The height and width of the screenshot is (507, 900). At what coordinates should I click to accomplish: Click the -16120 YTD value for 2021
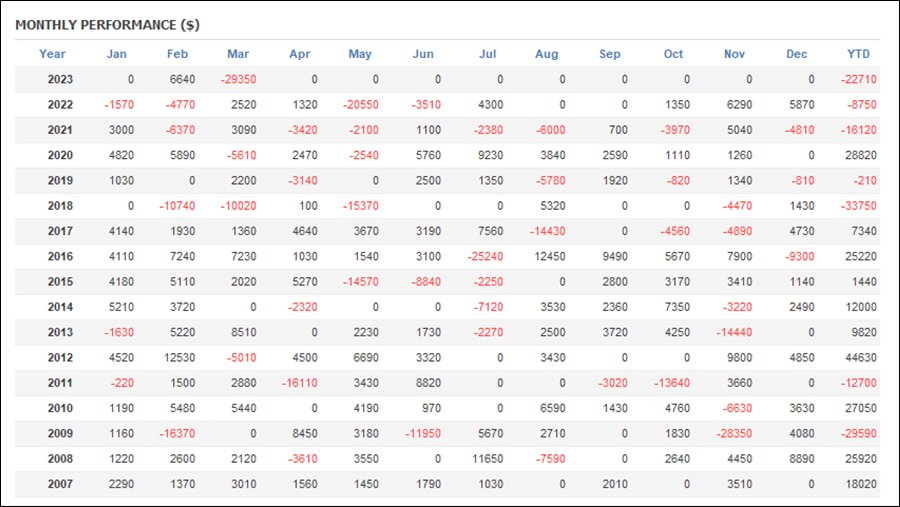(x=859, y=130)
